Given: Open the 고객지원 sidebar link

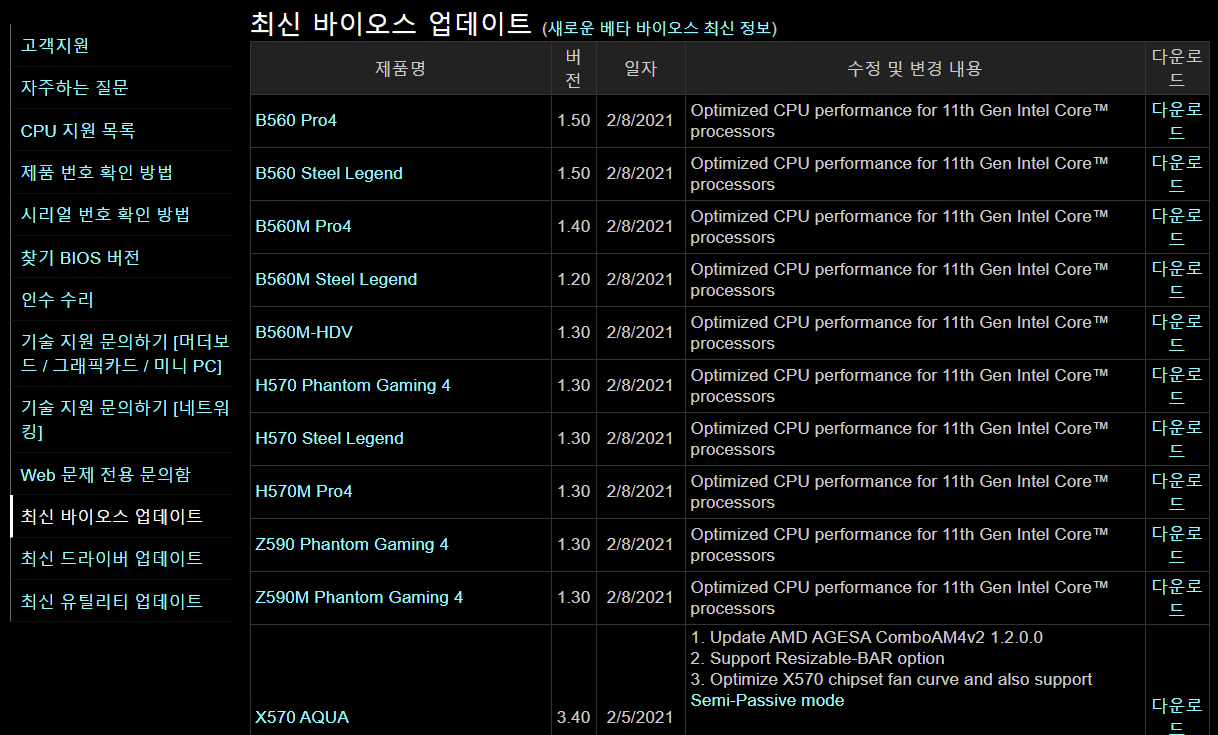Looking at the screenshot, I should [55, 45].
